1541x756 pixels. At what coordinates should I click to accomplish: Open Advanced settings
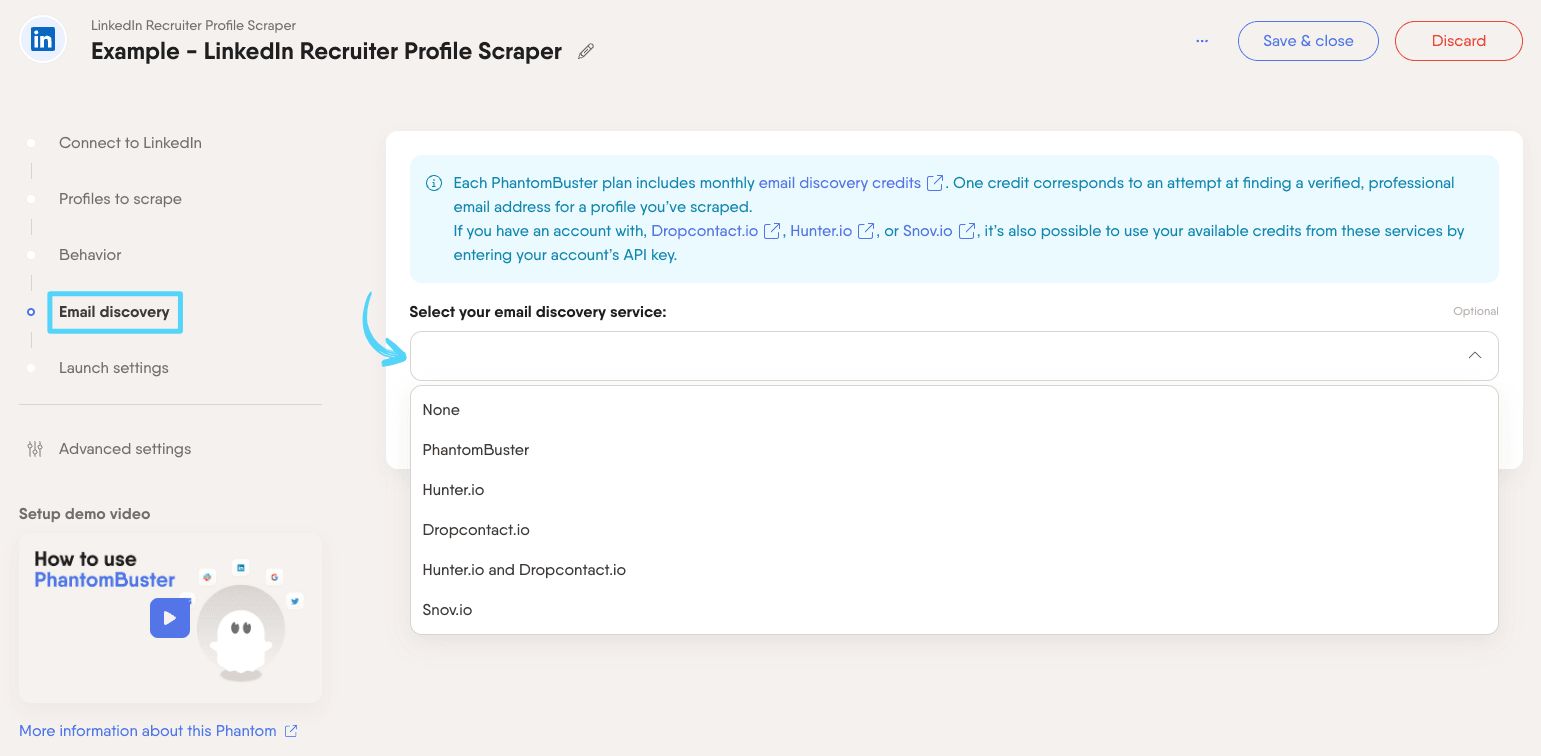[x=125, y=449]
